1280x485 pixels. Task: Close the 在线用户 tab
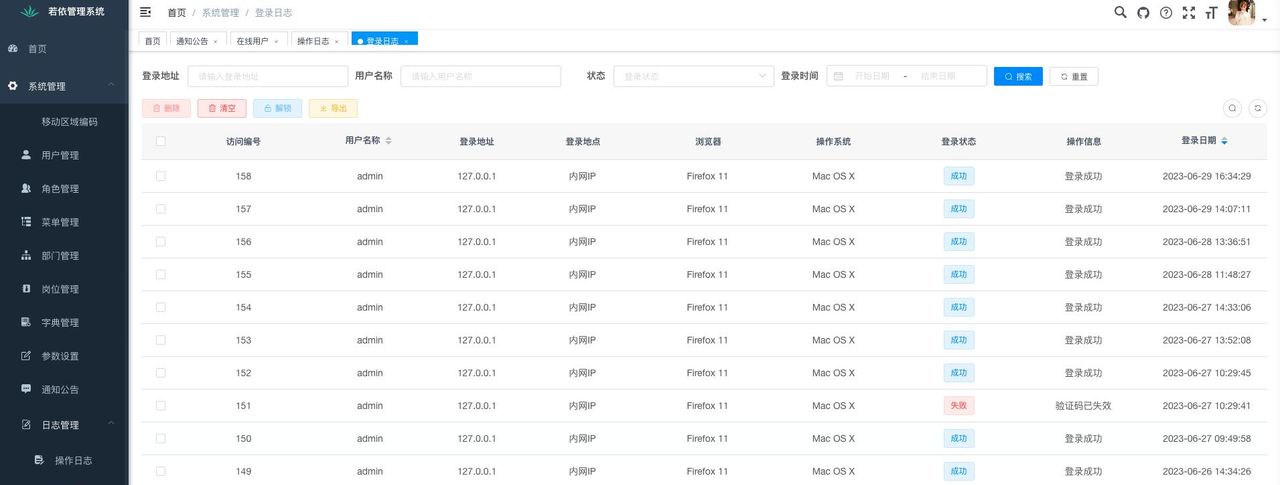click(x=276, y=42)
